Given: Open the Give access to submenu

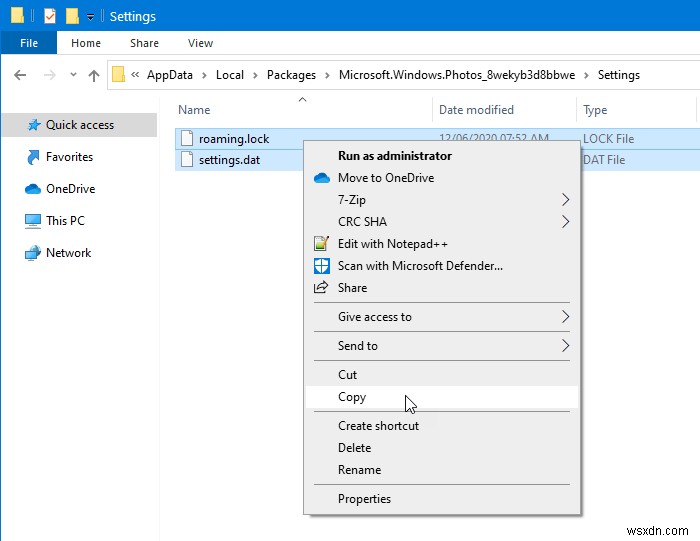Looking at the screenshot, I should pos(442,317).
